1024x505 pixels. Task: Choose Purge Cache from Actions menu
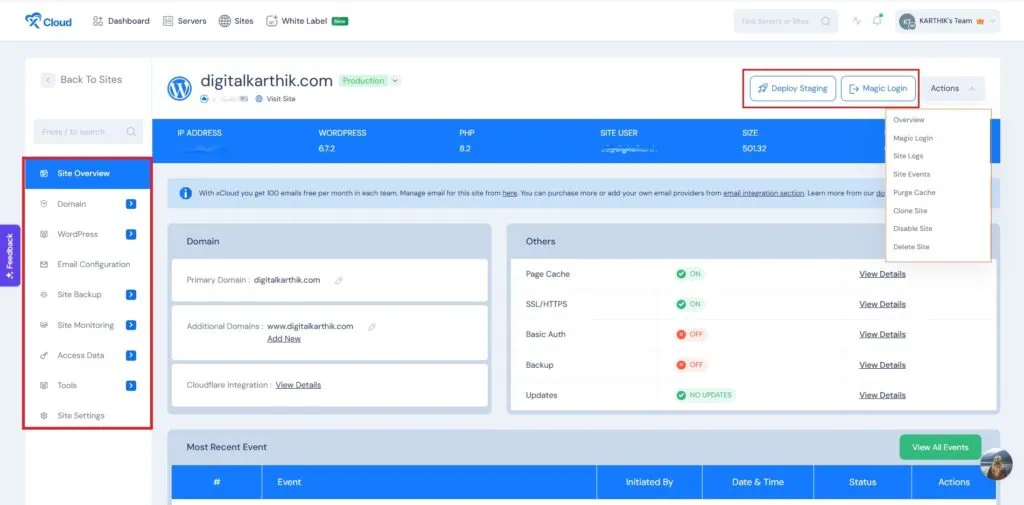coord(914,193)
